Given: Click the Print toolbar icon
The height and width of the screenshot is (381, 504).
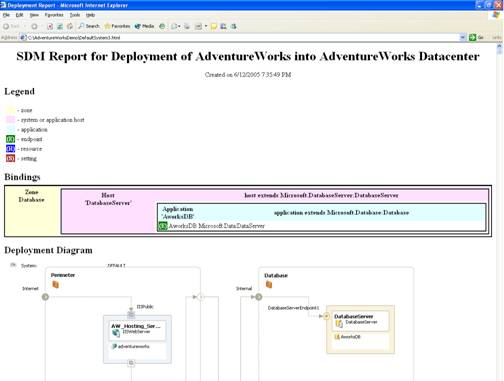Looking at the screenshot, I should [187, 26].
